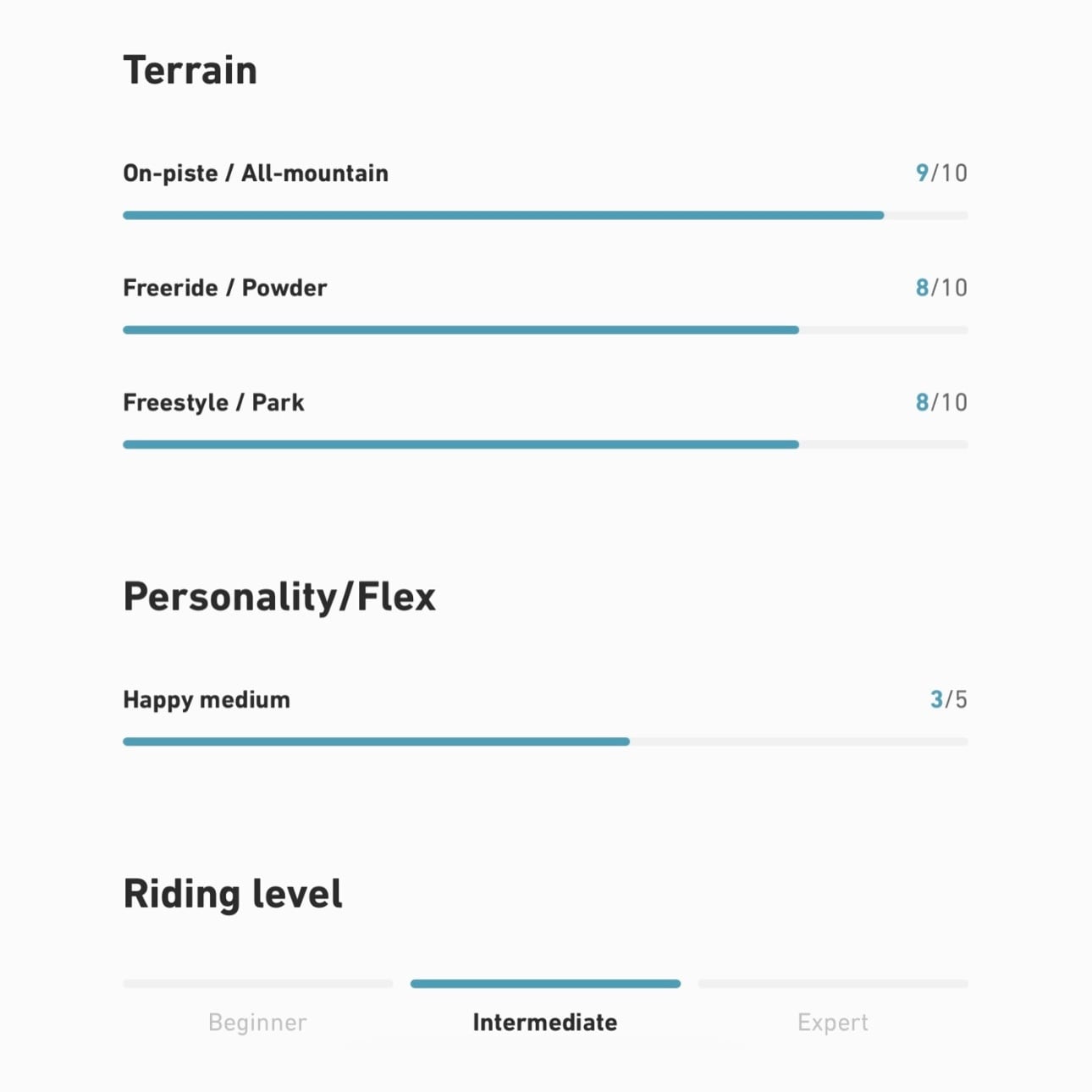Click the grey bar above Expert
The width and height of the screenshot is (1092, 1092).
coord(833,984)
